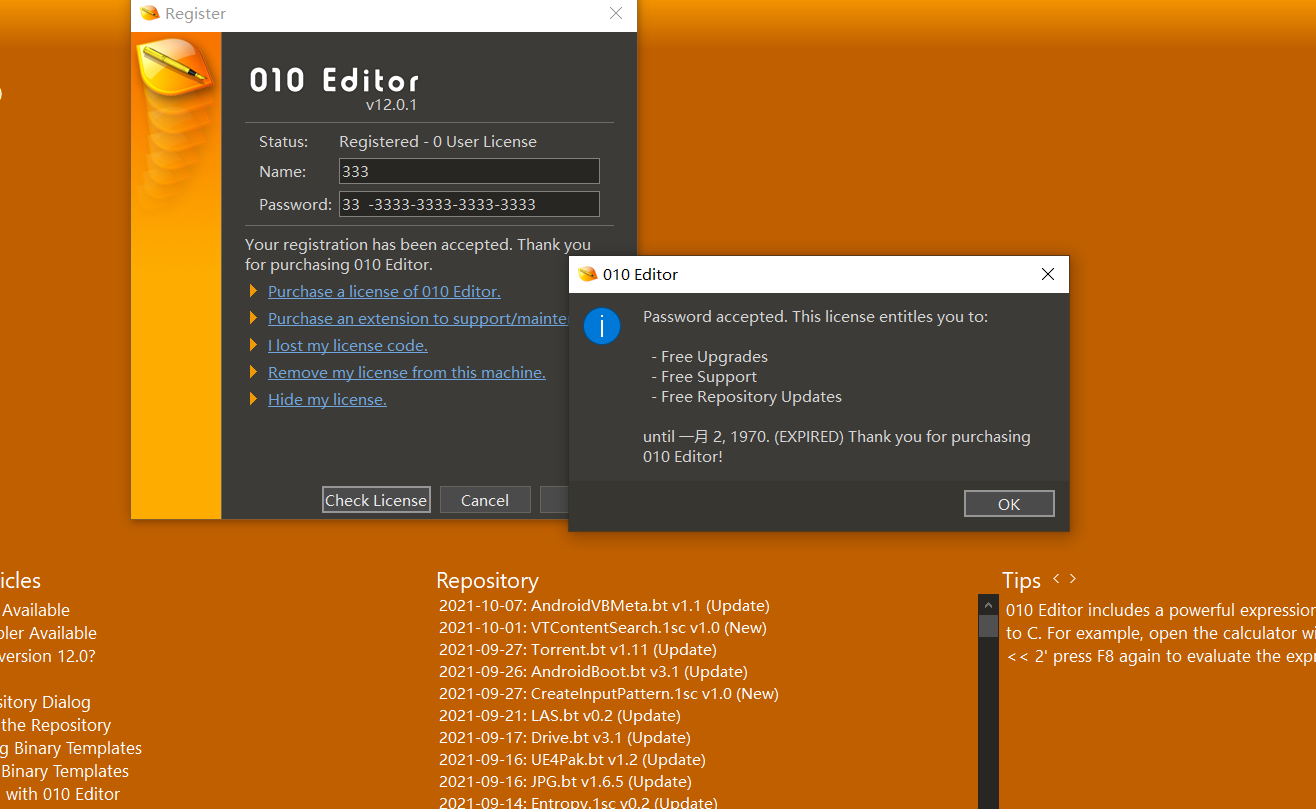Click the 010 Editor icon in message dialog title
Screen dimensions: 1316x809
[587, 274]
